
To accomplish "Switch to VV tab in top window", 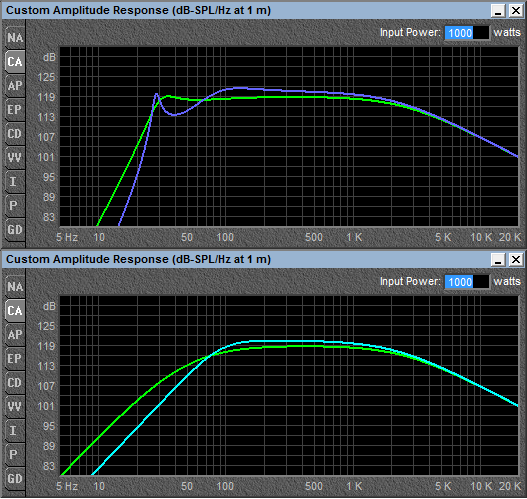I will coord(15,158).
